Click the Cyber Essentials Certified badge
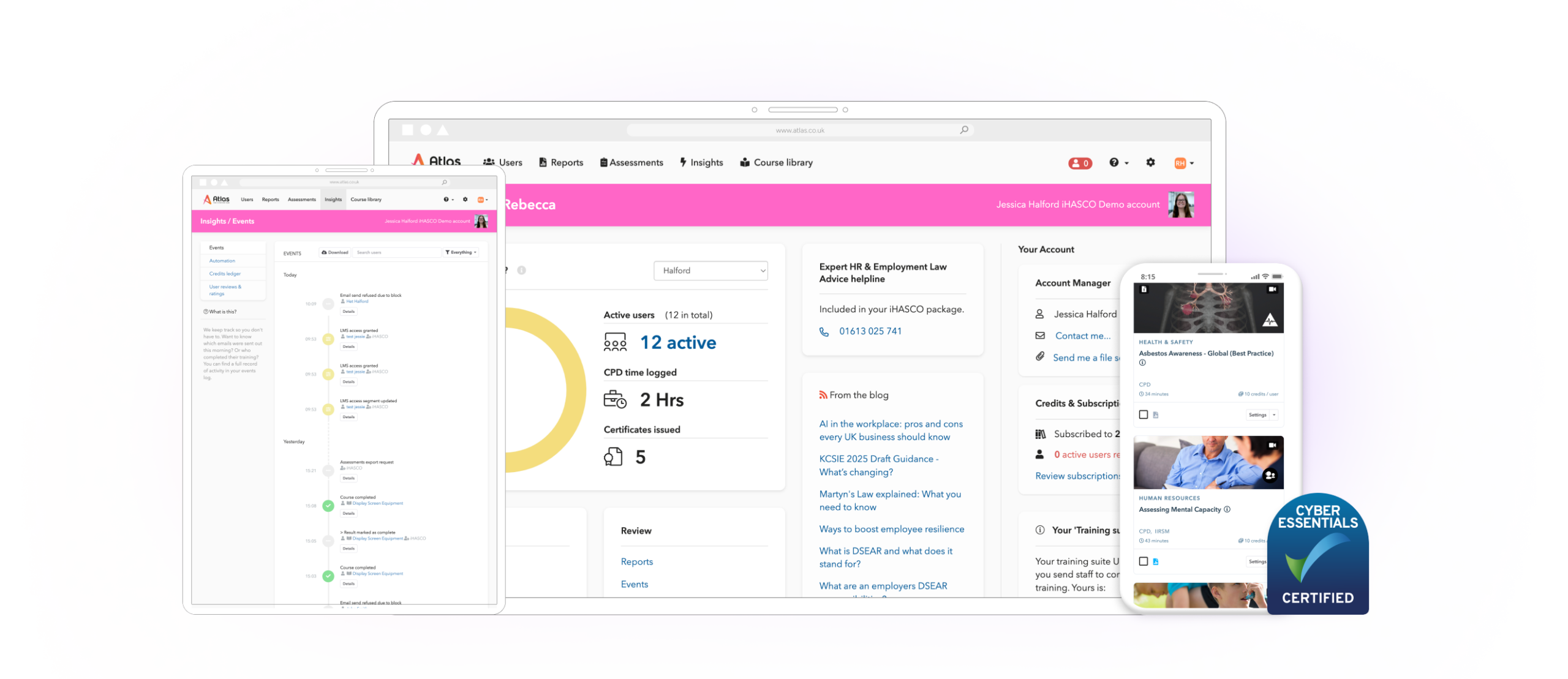This screenshot has height=679, width=1568. coord(1317,554)
